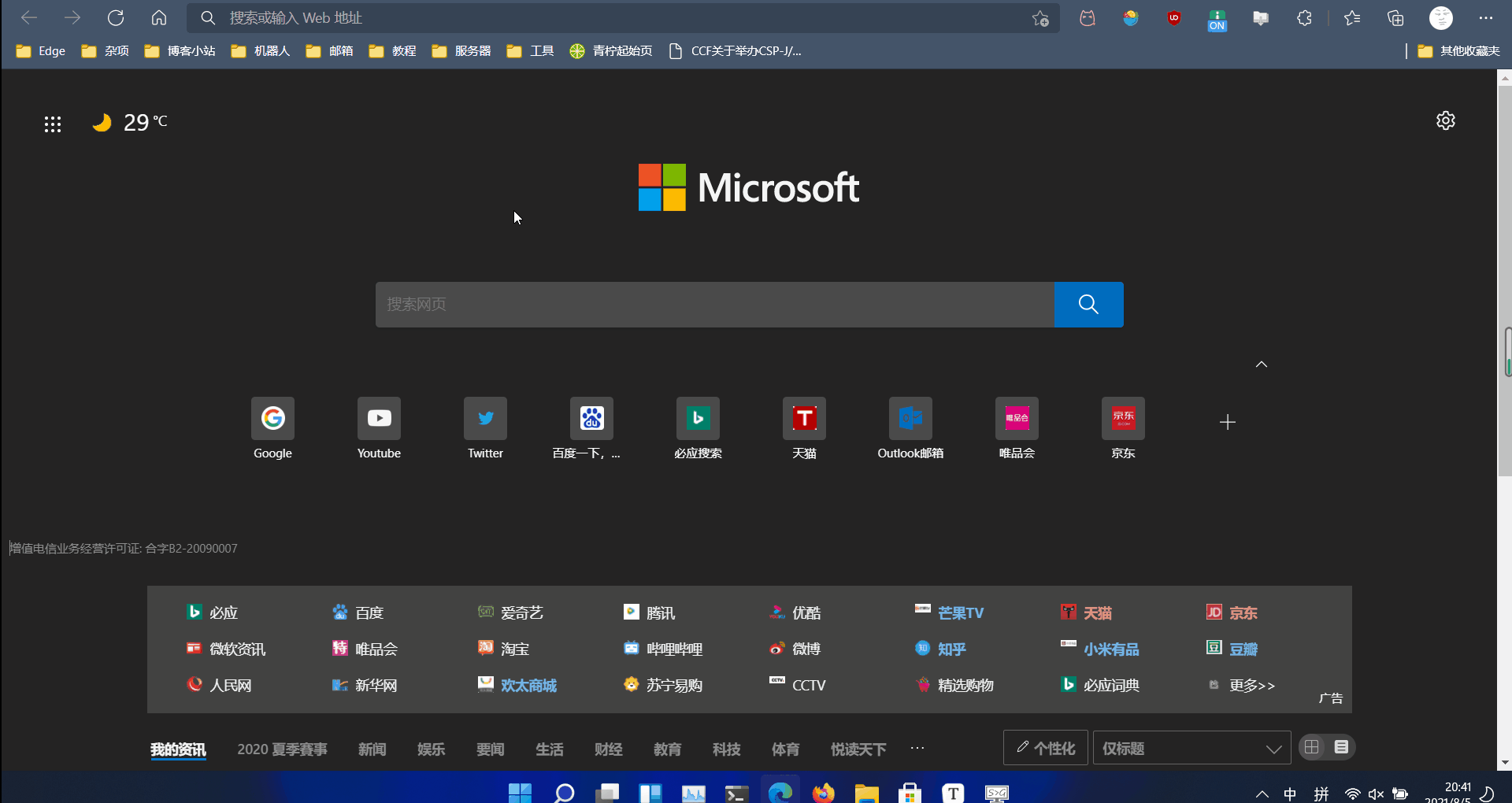Screen dimensions: 1512x803
Task: Switch news feed to grid view
Action: click(1312, 747)
